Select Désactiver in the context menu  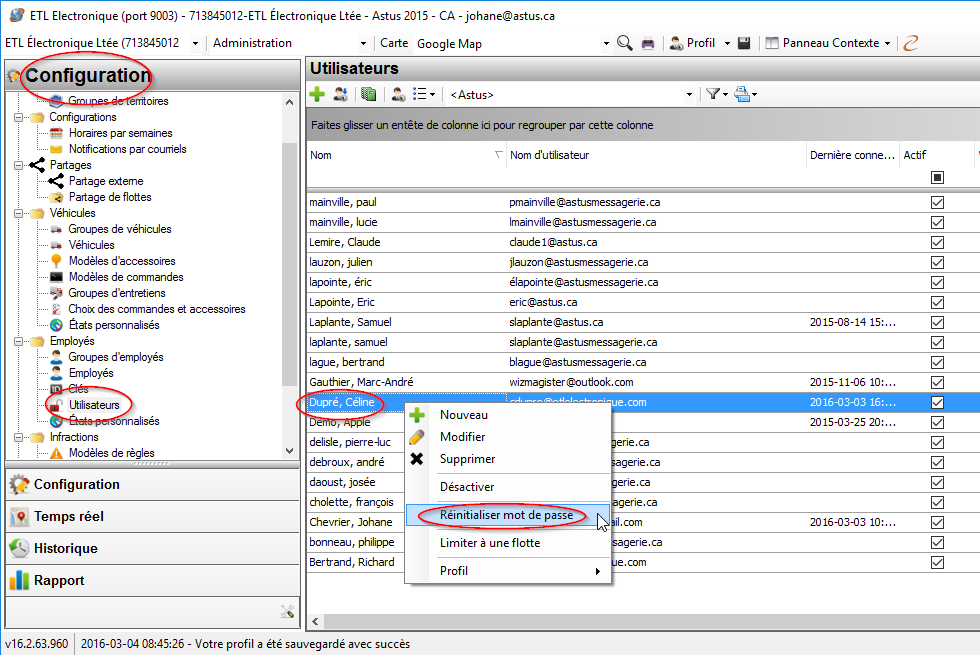click(x=467, y=487)
